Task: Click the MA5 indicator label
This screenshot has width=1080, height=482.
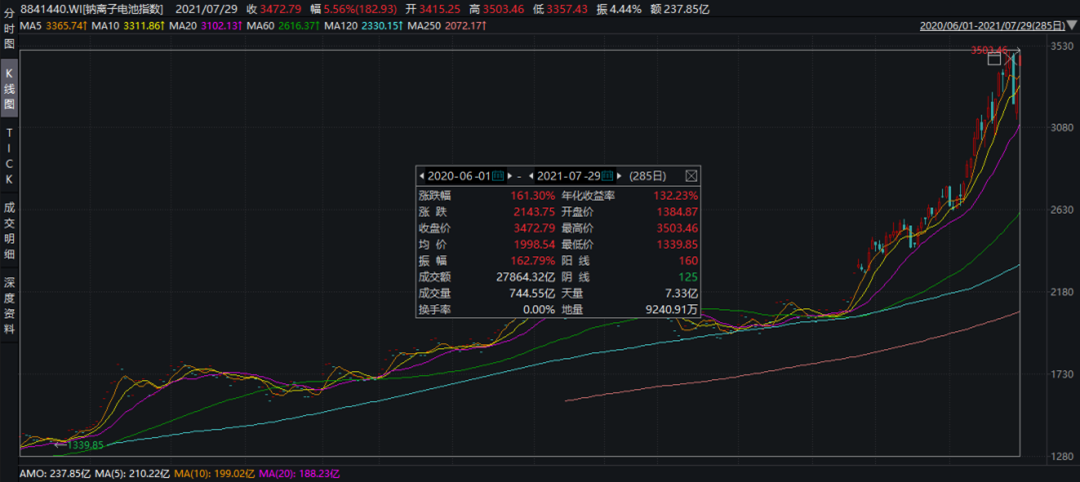Action: 43,25
